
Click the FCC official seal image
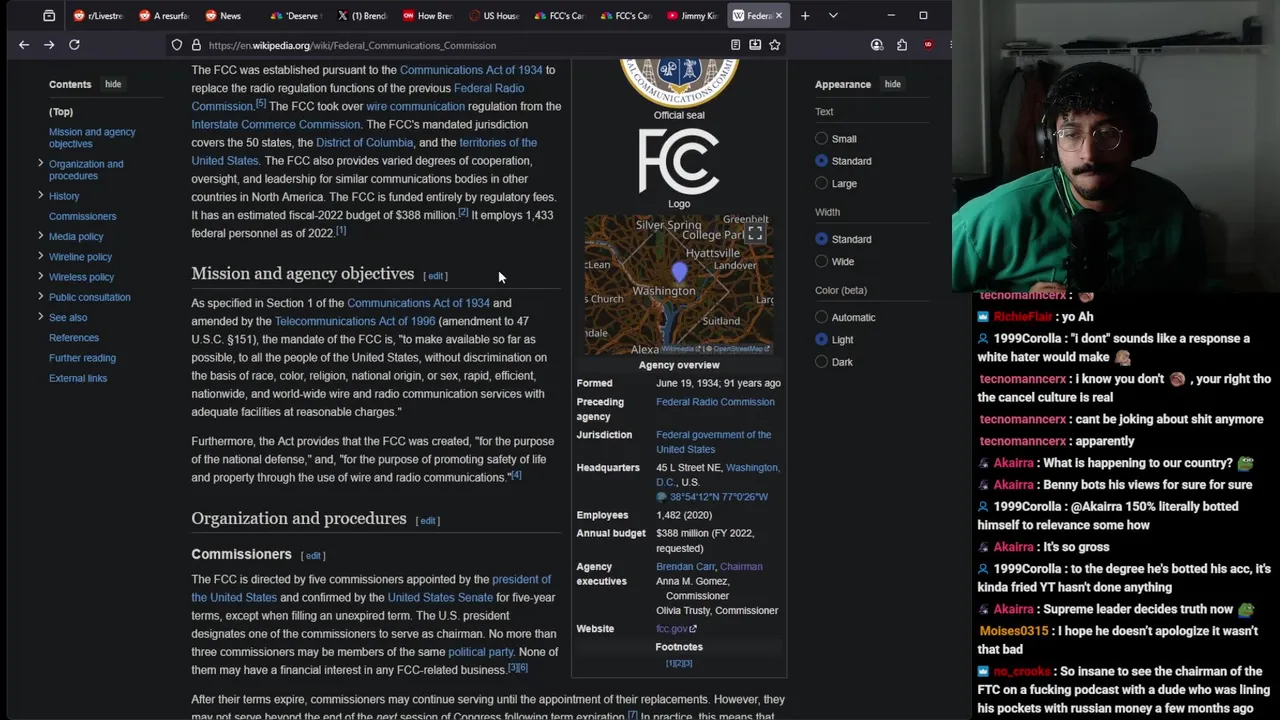[x=679, y=83]
